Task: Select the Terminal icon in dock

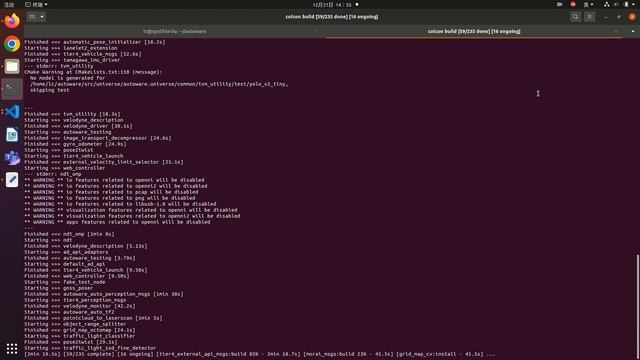Action: [12, 89]
